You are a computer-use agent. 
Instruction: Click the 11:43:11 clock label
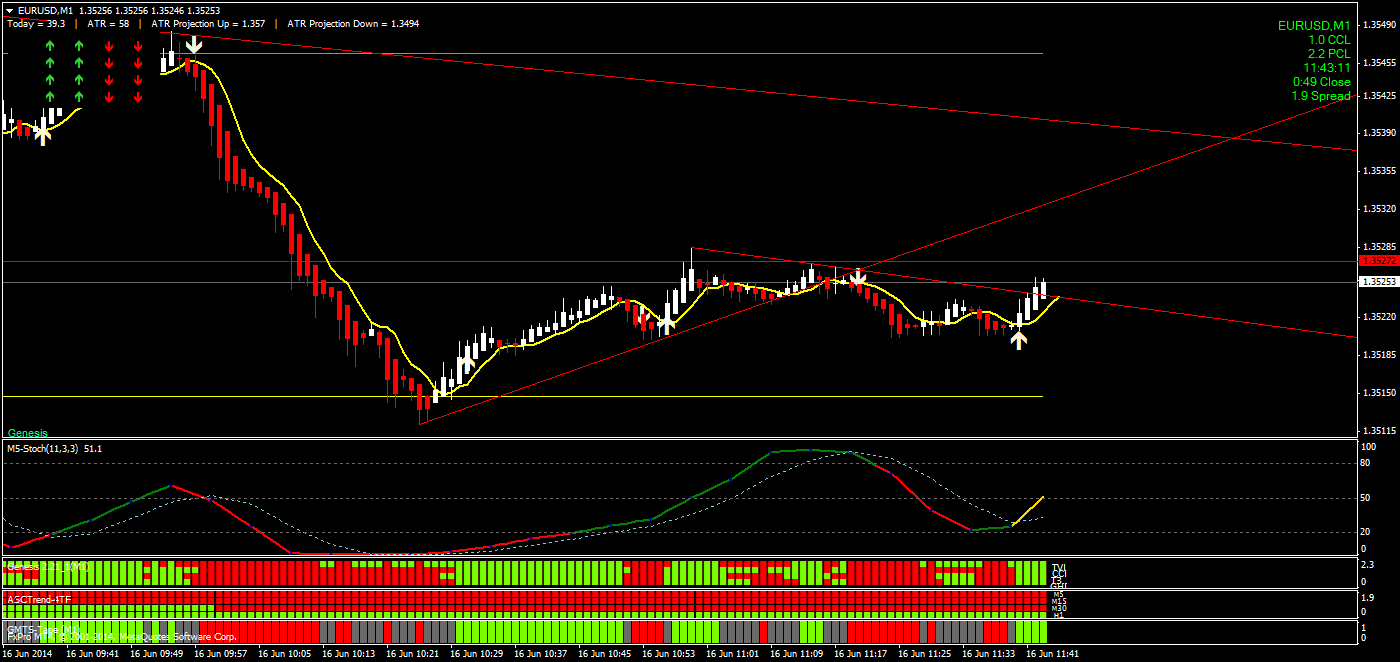tap(1326, 67)
